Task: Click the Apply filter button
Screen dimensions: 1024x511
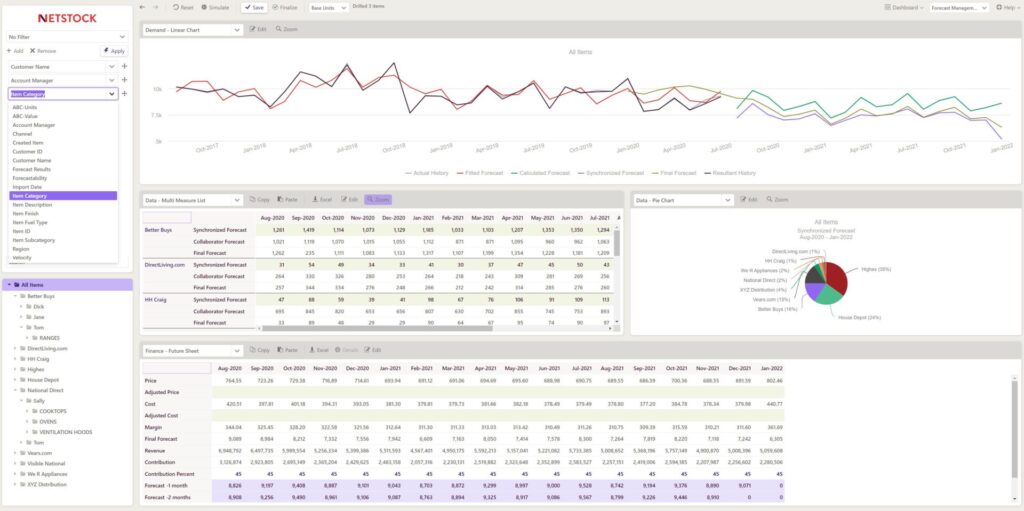Action: (113, 50)
